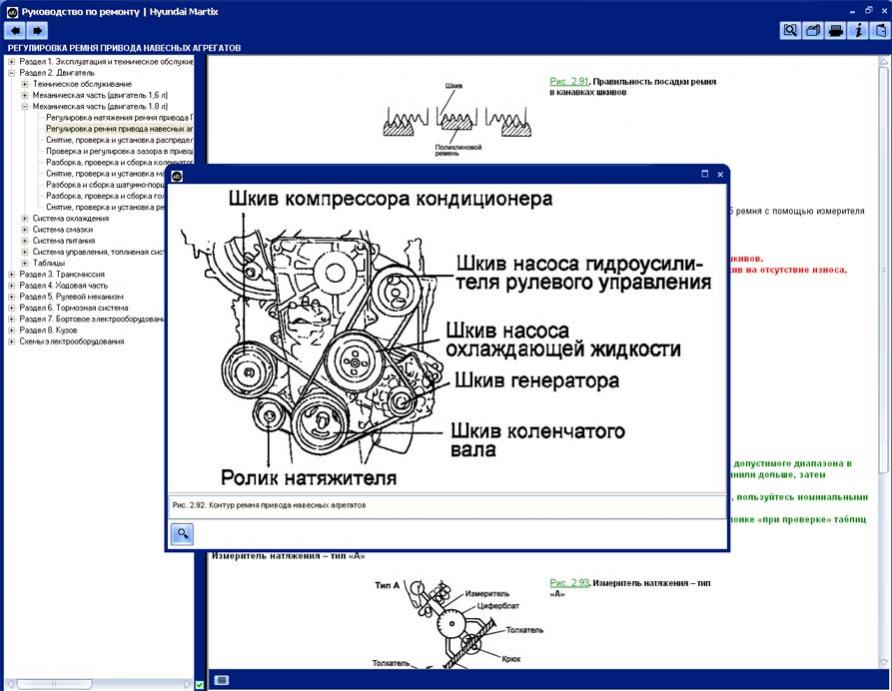This screenshot has width=892, height=691.
Task: Click the small status bar icon at bottom
Action: (221, 680)
